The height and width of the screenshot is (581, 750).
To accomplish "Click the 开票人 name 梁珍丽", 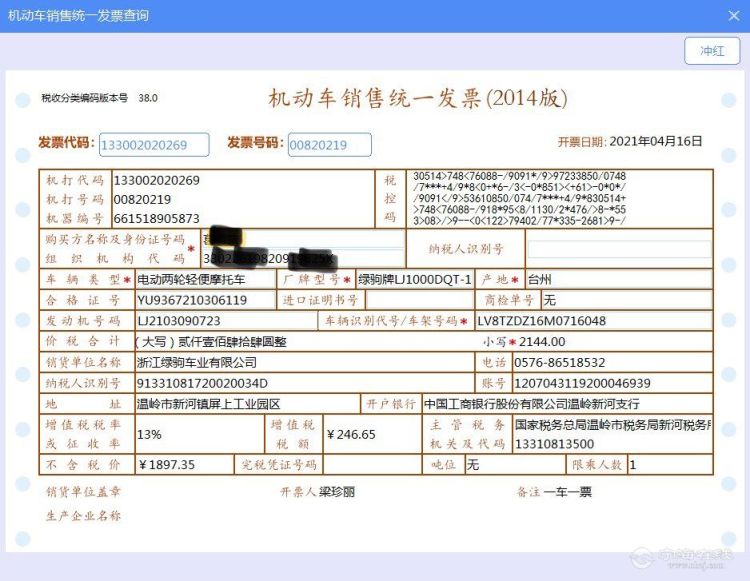I will 337,492.
